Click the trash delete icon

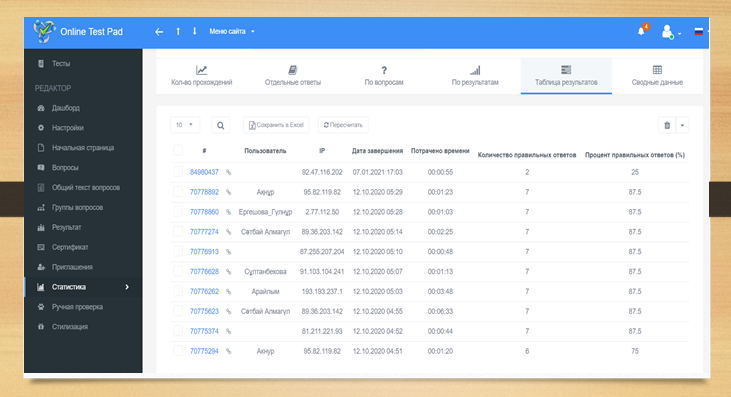coord(667,125)
